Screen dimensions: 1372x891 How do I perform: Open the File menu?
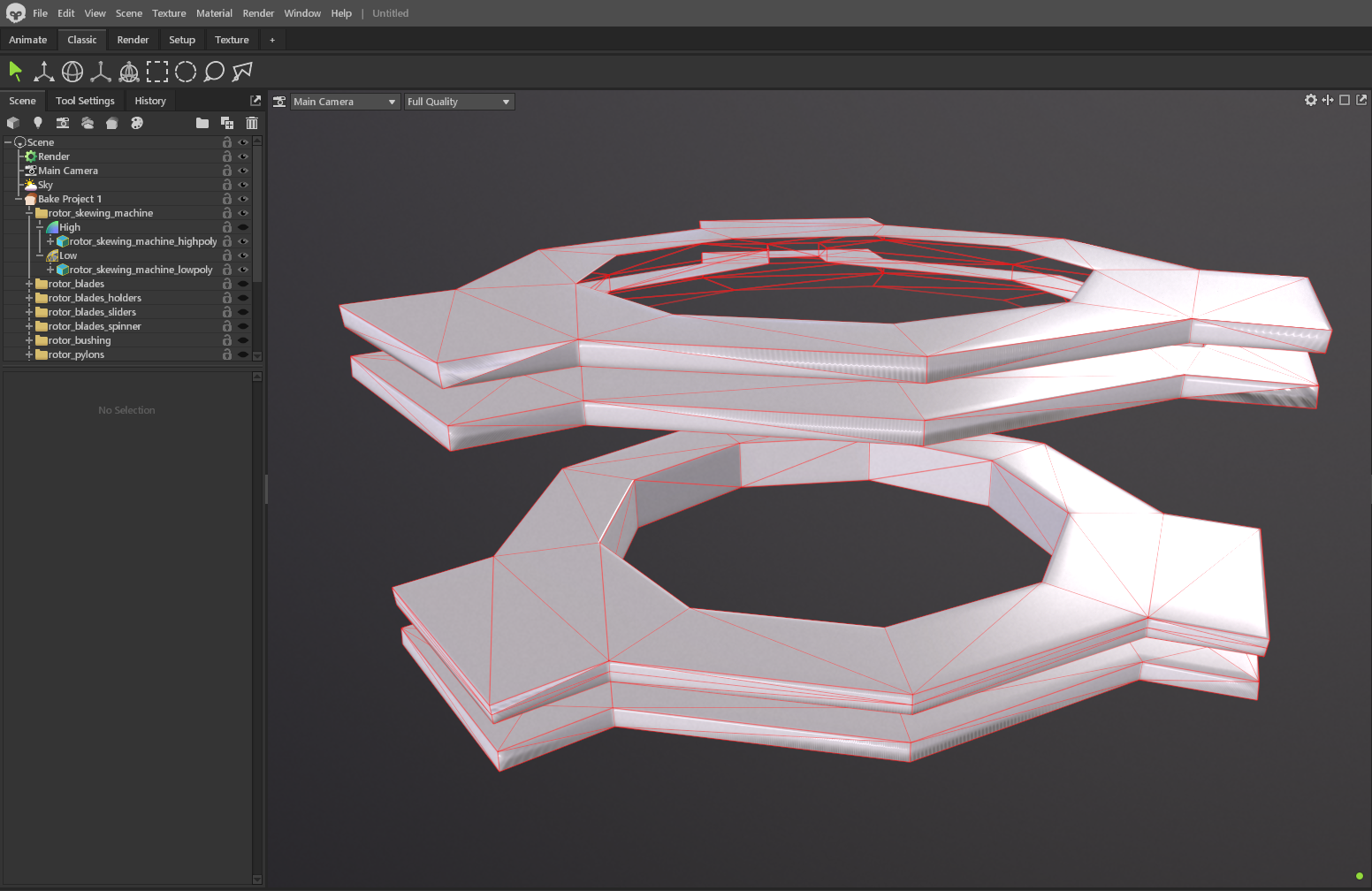click(40, 13)
